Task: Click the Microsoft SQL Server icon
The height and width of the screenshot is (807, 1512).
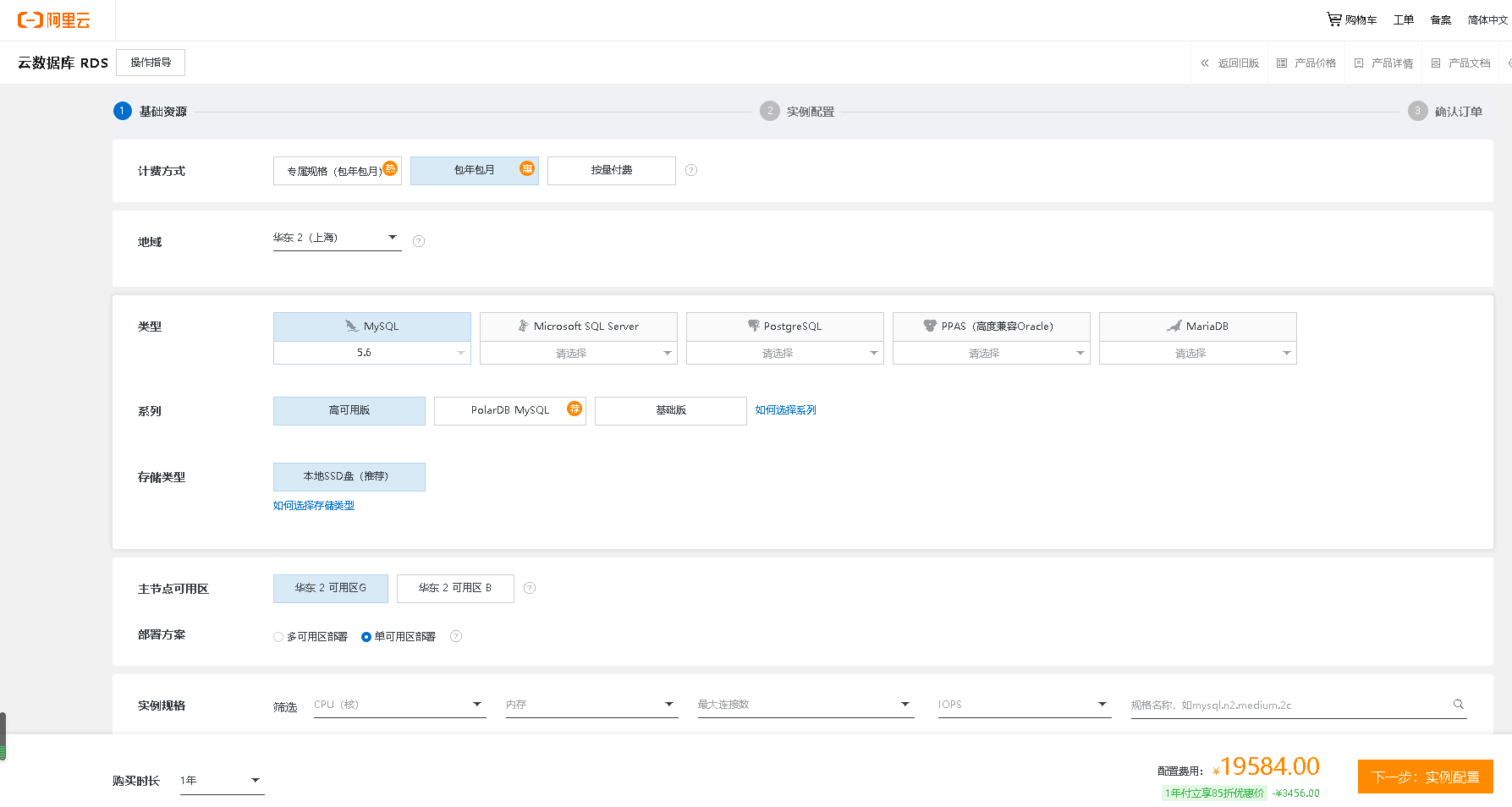Action: pyautogui.click(x=524, y=326)
